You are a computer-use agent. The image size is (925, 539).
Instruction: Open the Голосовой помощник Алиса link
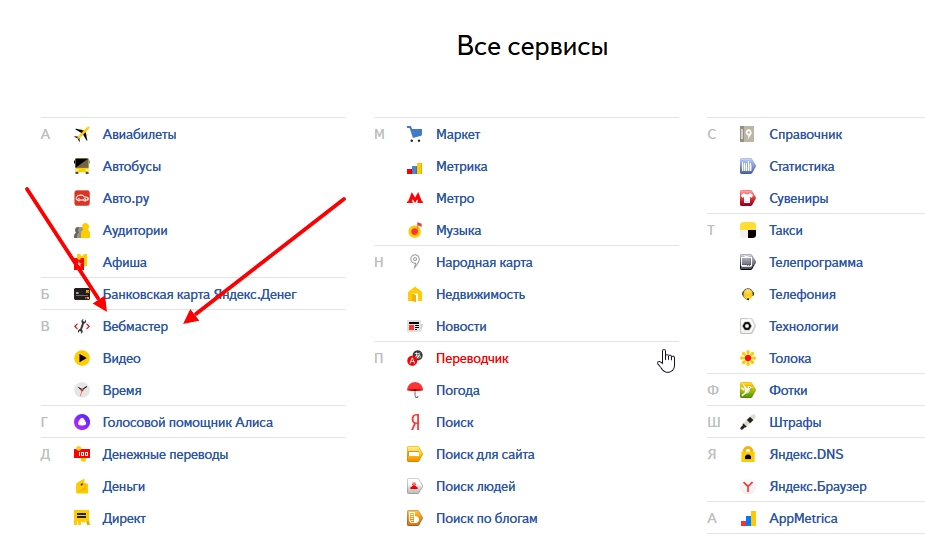point(188,422)
